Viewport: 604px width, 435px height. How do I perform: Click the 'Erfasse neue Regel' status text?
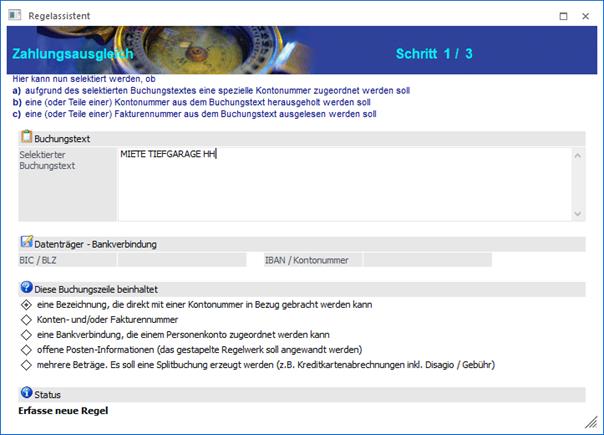(x=63, y=411)
